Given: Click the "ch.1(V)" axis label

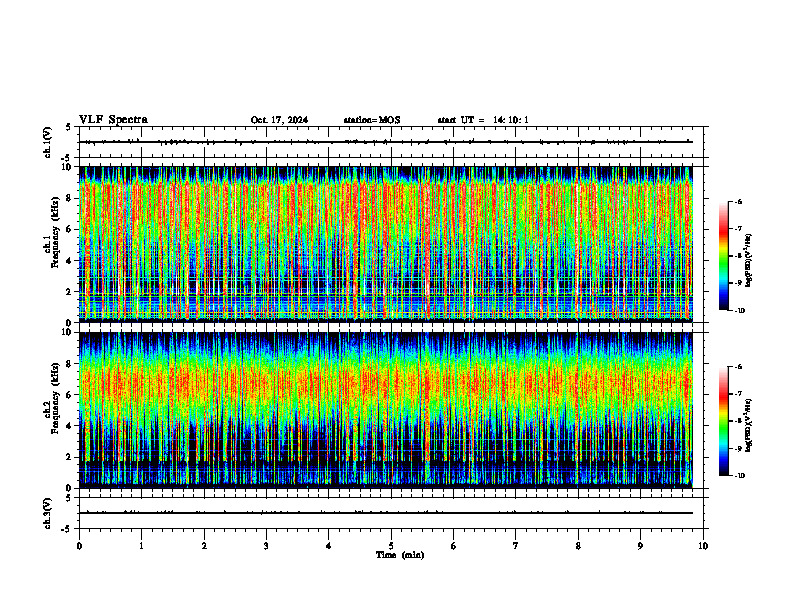Looking at the screenshot, I should [x=47, y=142].
